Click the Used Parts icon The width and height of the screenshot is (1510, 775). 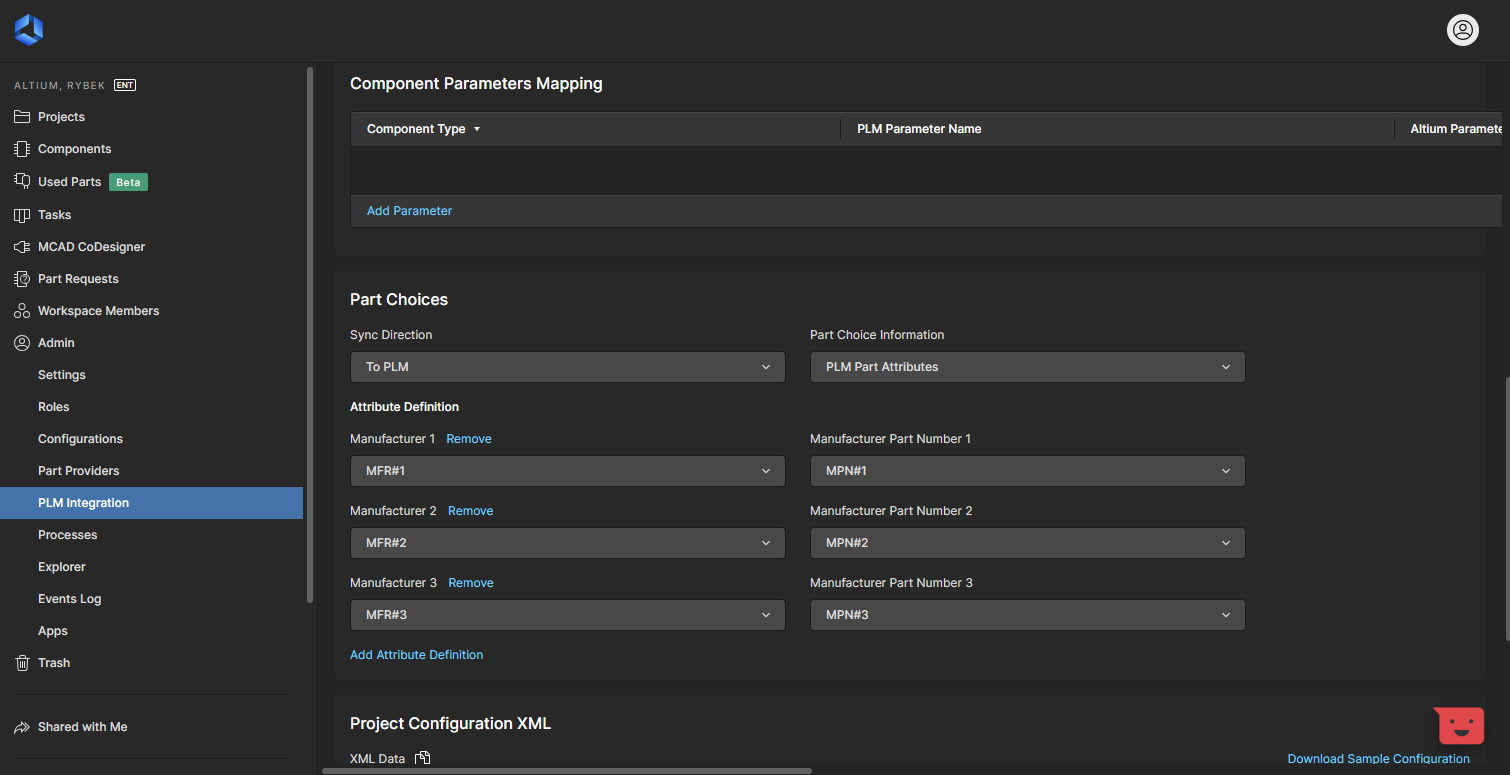pyautogui.click(x=22, y=181)
